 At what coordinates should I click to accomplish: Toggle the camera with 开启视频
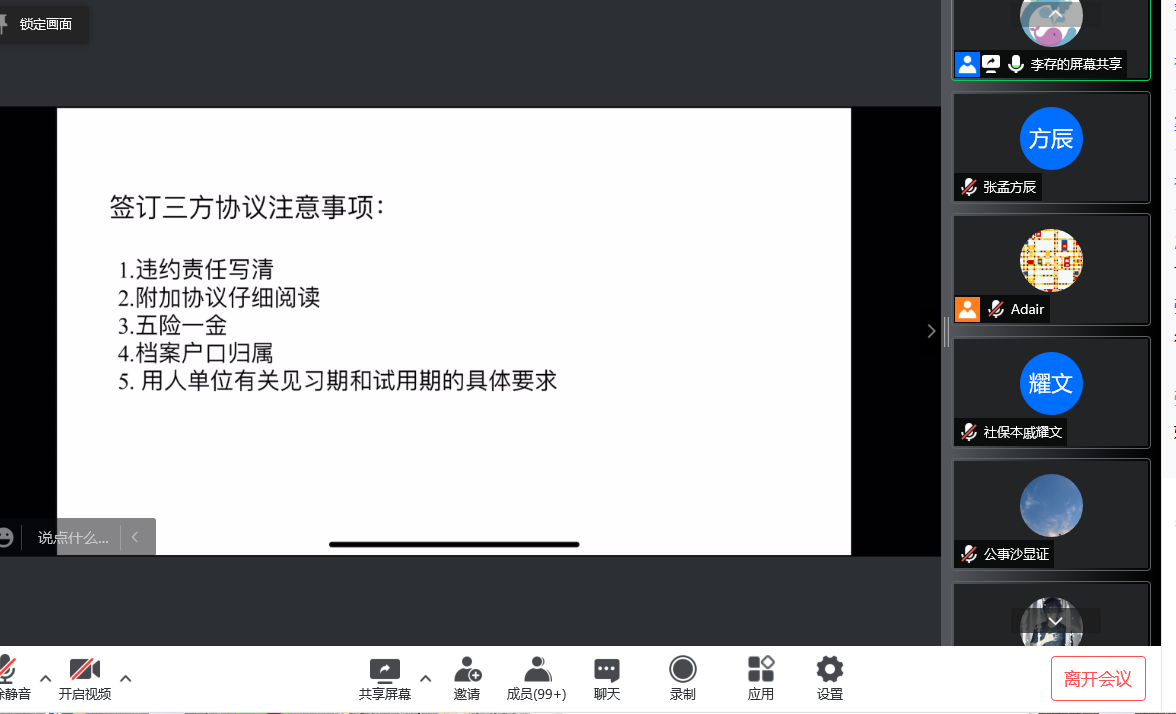[85, 671]
